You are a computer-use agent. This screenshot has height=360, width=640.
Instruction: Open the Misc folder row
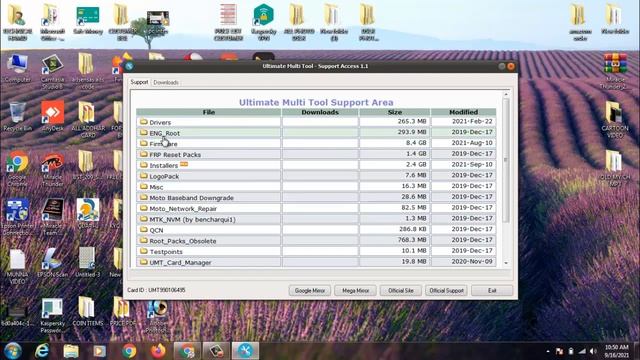[316, 187]
